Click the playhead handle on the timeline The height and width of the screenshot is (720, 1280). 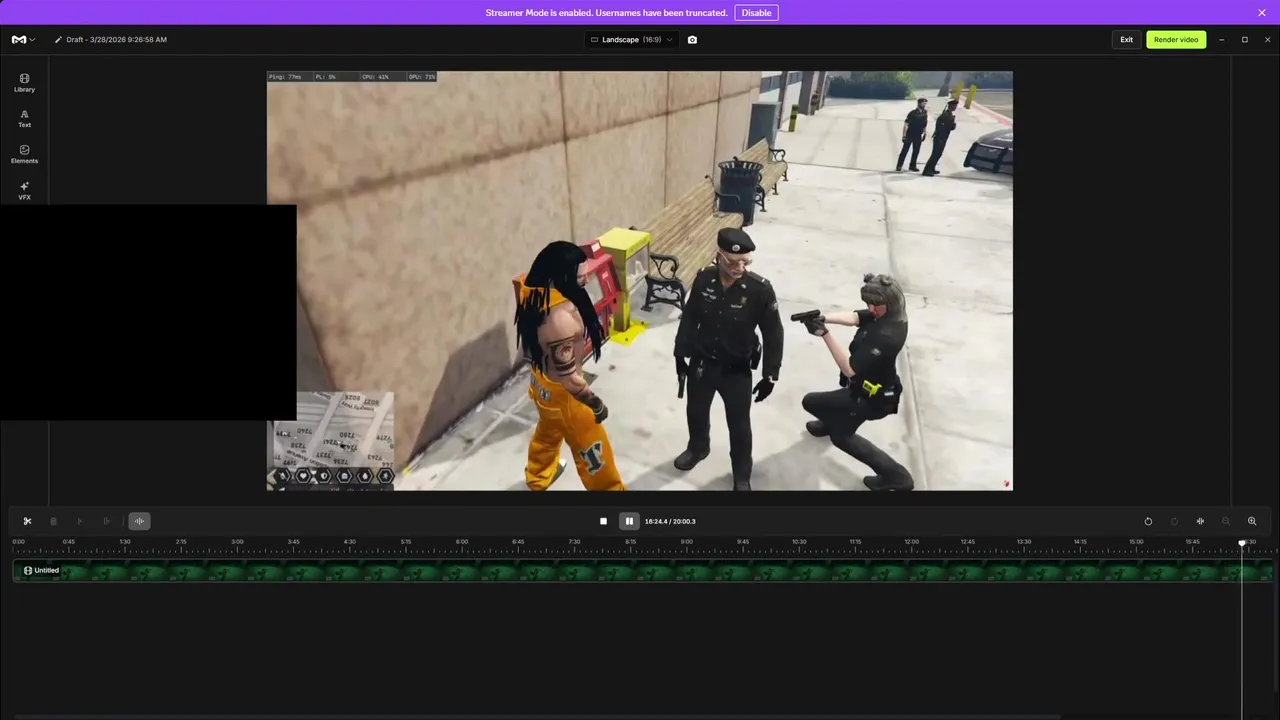point(1242,543)
